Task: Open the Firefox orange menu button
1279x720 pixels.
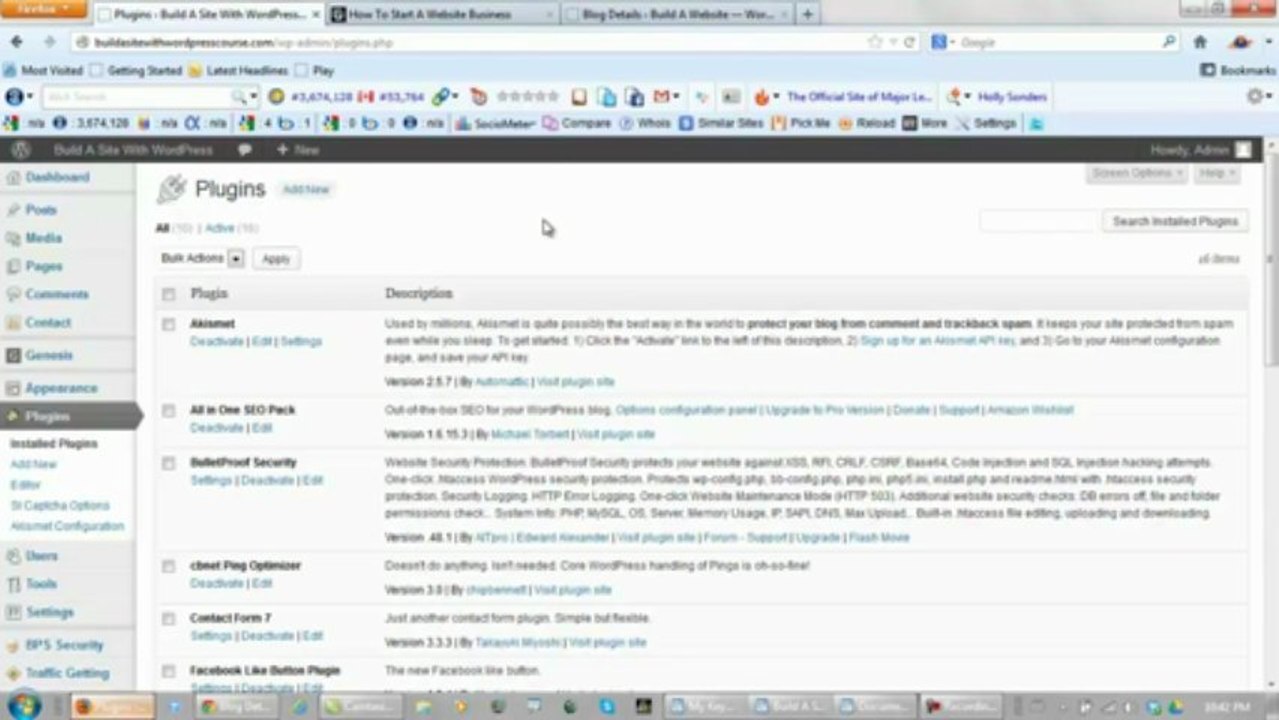Action: coord(45,10)
